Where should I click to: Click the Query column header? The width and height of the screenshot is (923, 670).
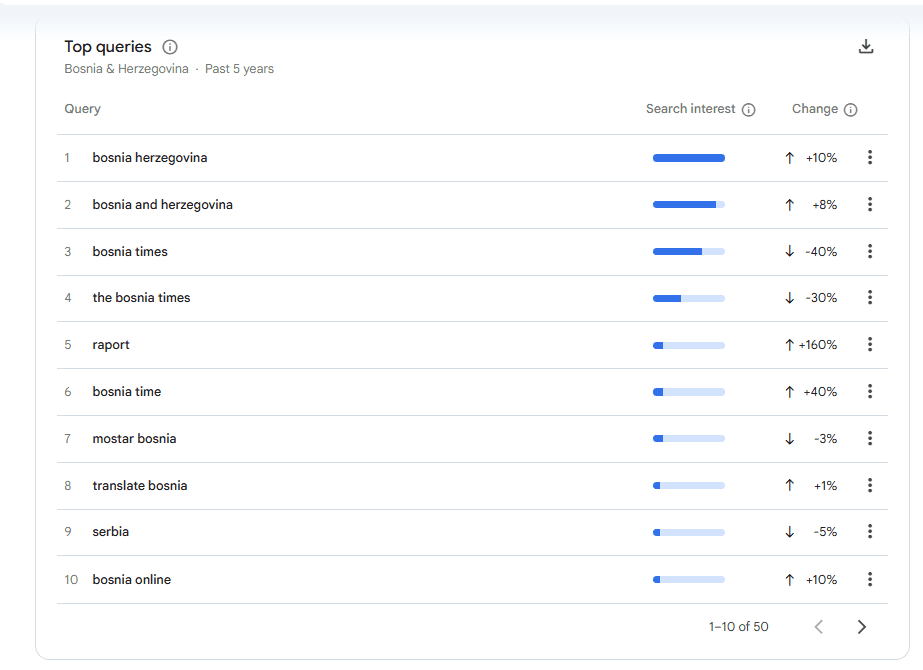pos(82,109)
